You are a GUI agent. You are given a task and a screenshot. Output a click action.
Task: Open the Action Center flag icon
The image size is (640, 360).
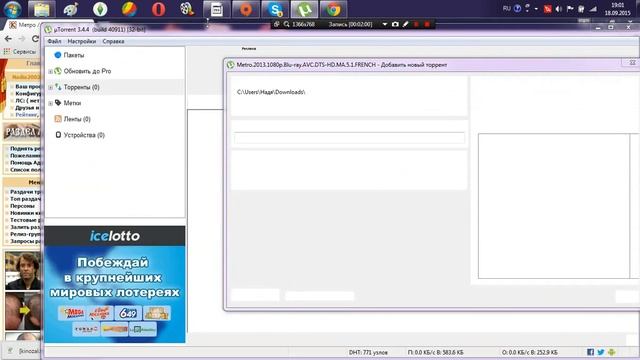click(570, 9)
